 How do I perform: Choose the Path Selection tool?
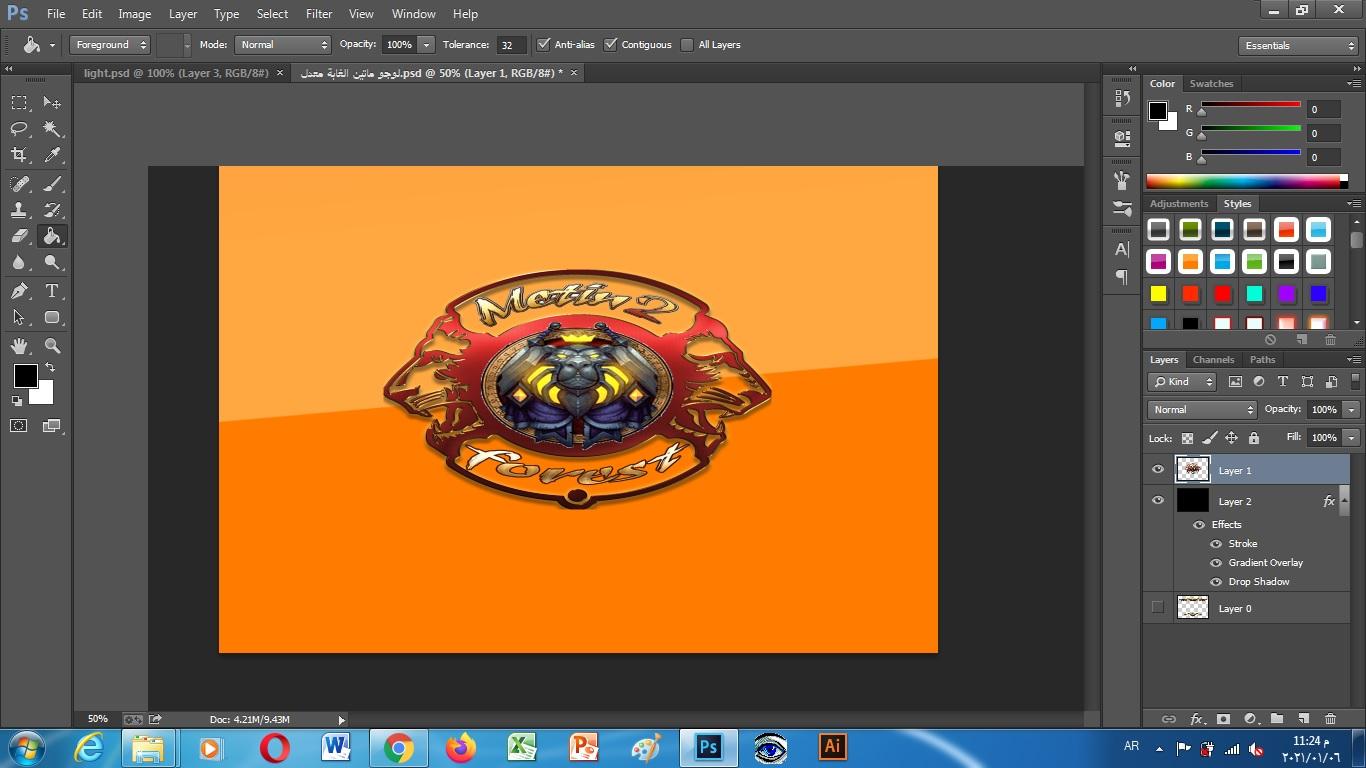coord(19,317)
